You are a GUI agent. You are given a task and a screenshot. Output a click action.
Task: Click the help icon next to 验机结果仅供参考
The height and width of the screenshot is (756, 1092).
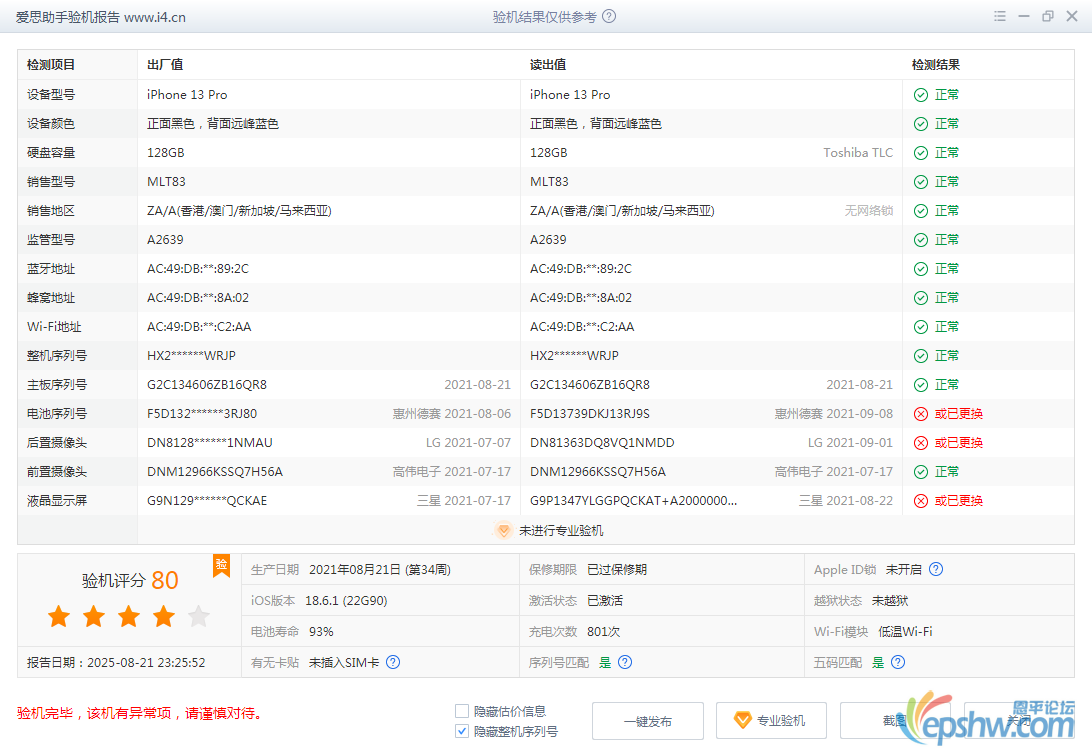point(609,17)
